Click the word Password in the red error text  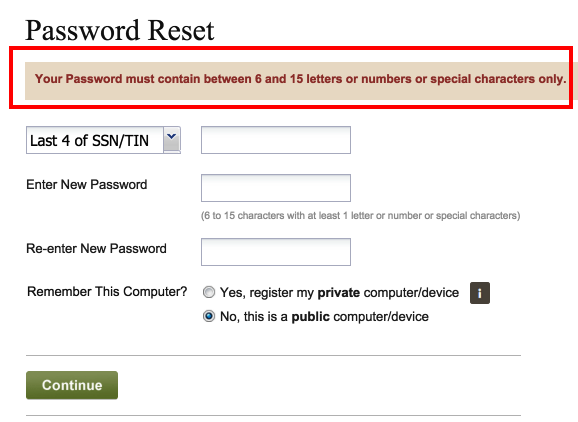point(94,79)
